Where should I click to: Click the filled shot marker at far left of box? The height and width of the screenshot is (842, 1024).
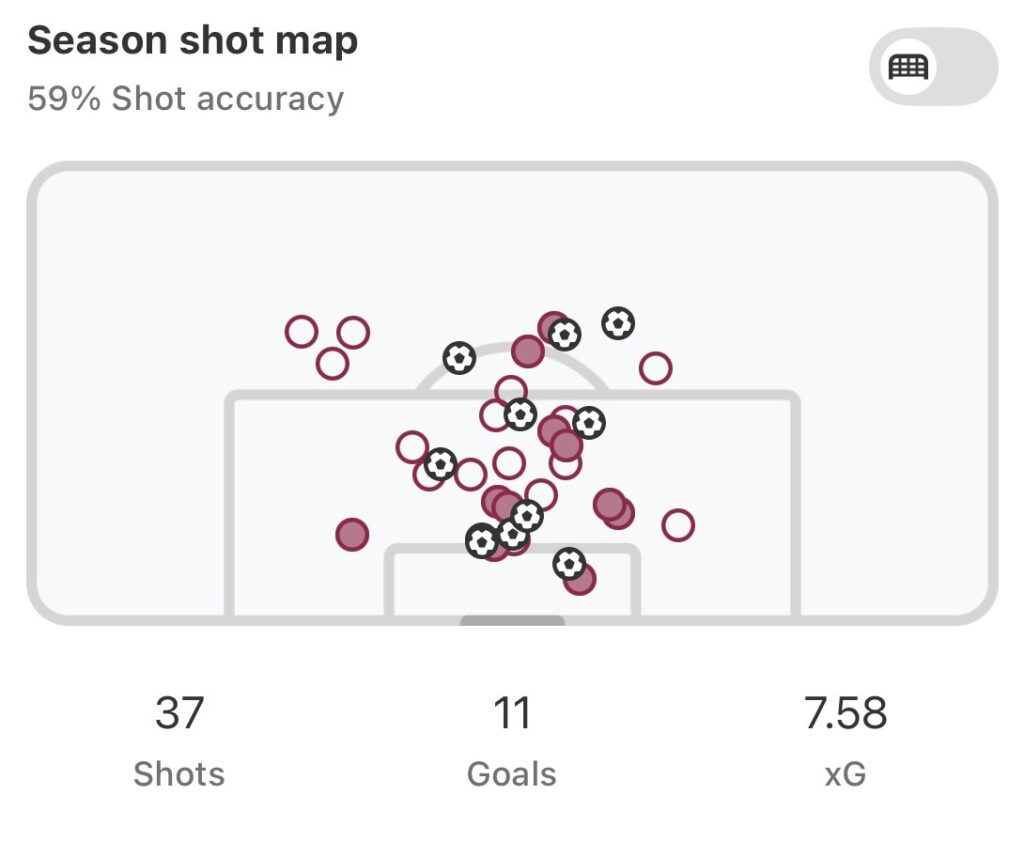tap(352, 535)
